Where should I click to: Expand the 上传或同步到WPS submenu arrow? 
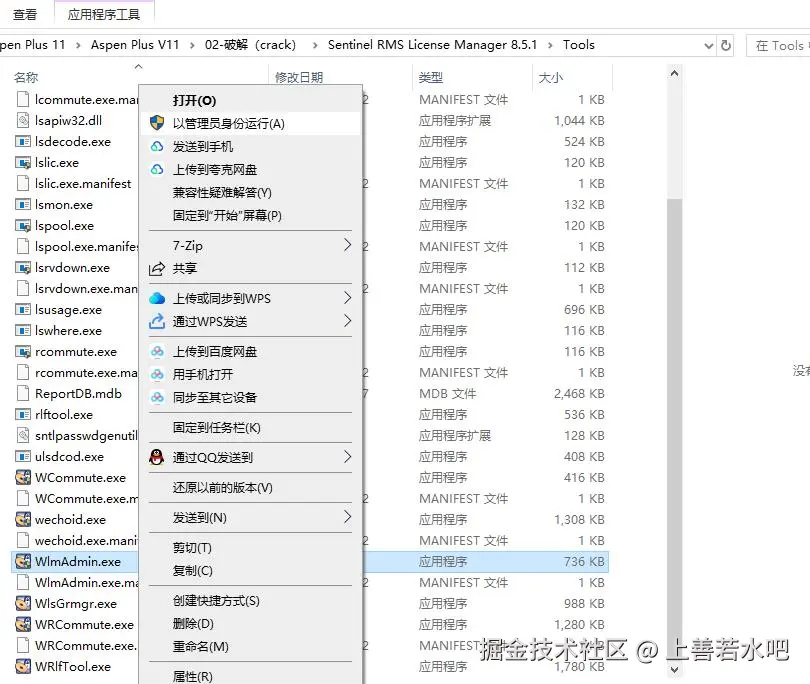pyautogui.click(x=348, y=298)
